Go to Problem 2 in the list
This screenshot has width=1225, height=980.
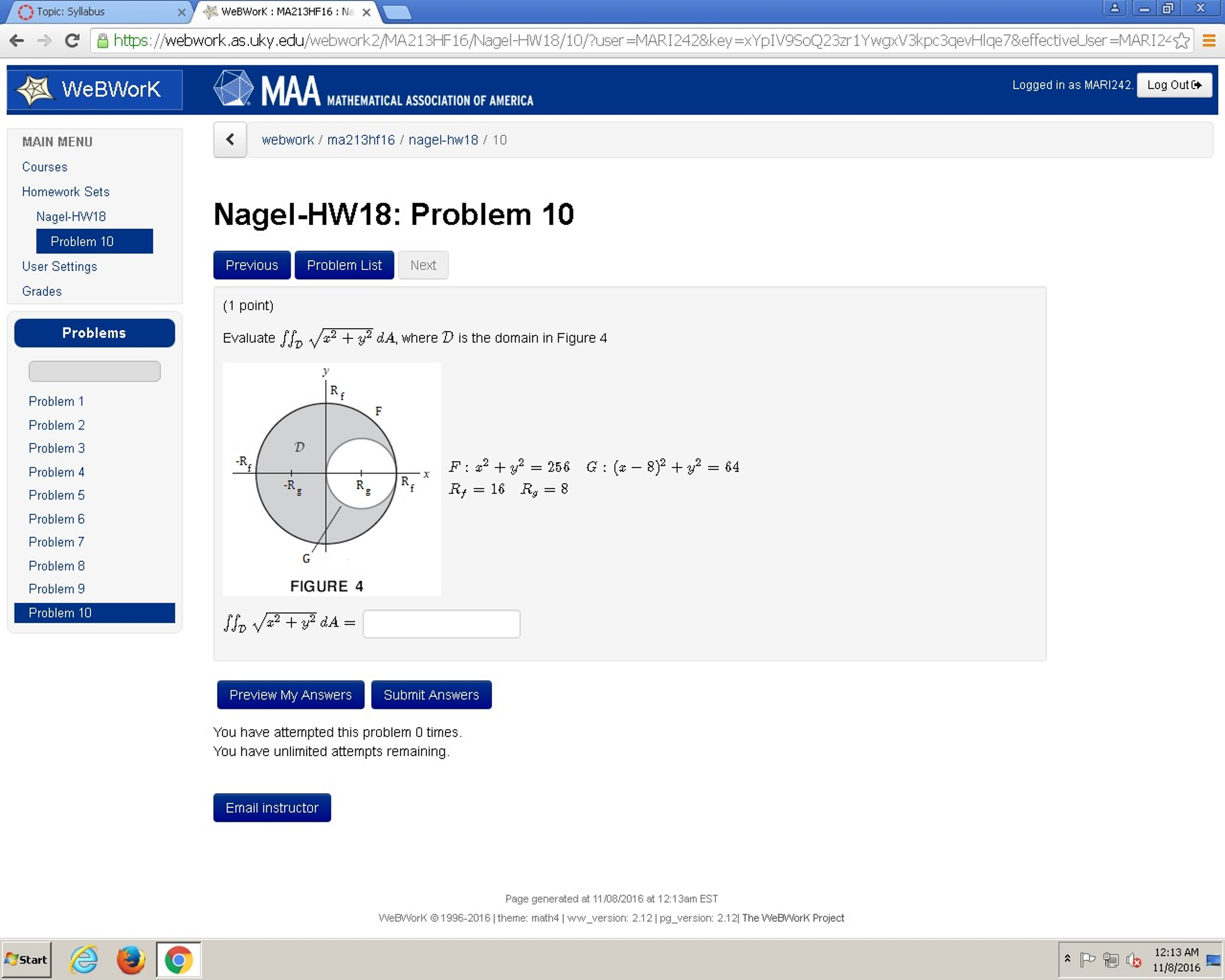(x=57, y=425)
